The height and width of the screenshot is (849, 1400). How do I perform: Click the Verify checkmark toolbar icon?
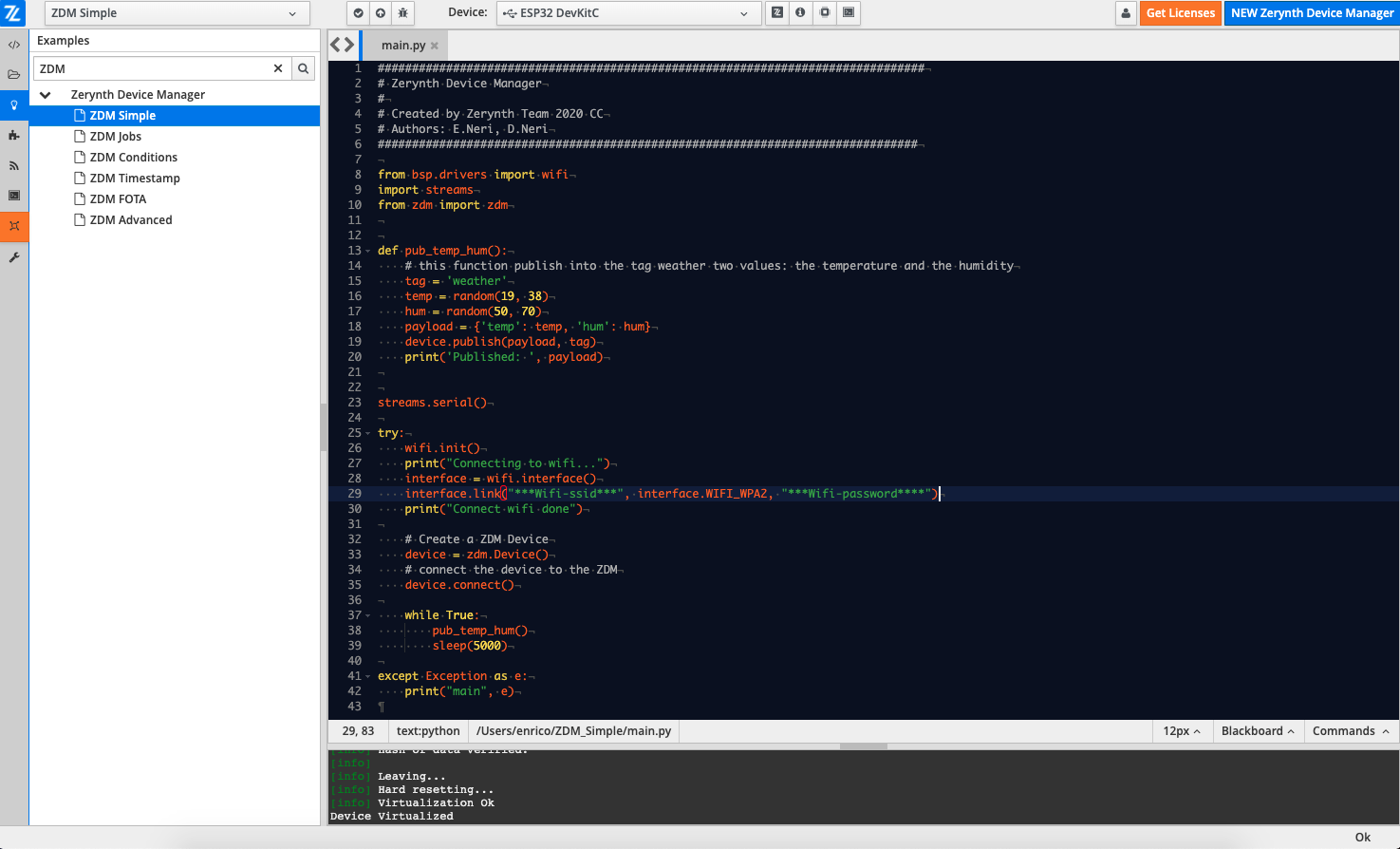pyautogui.click(x=358, y=13)
